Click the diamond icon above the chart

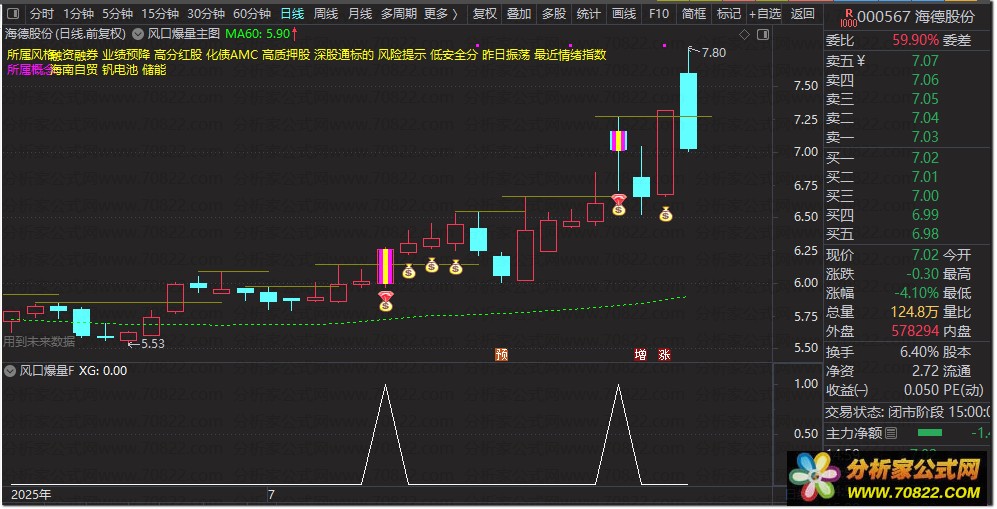point(745,34)
